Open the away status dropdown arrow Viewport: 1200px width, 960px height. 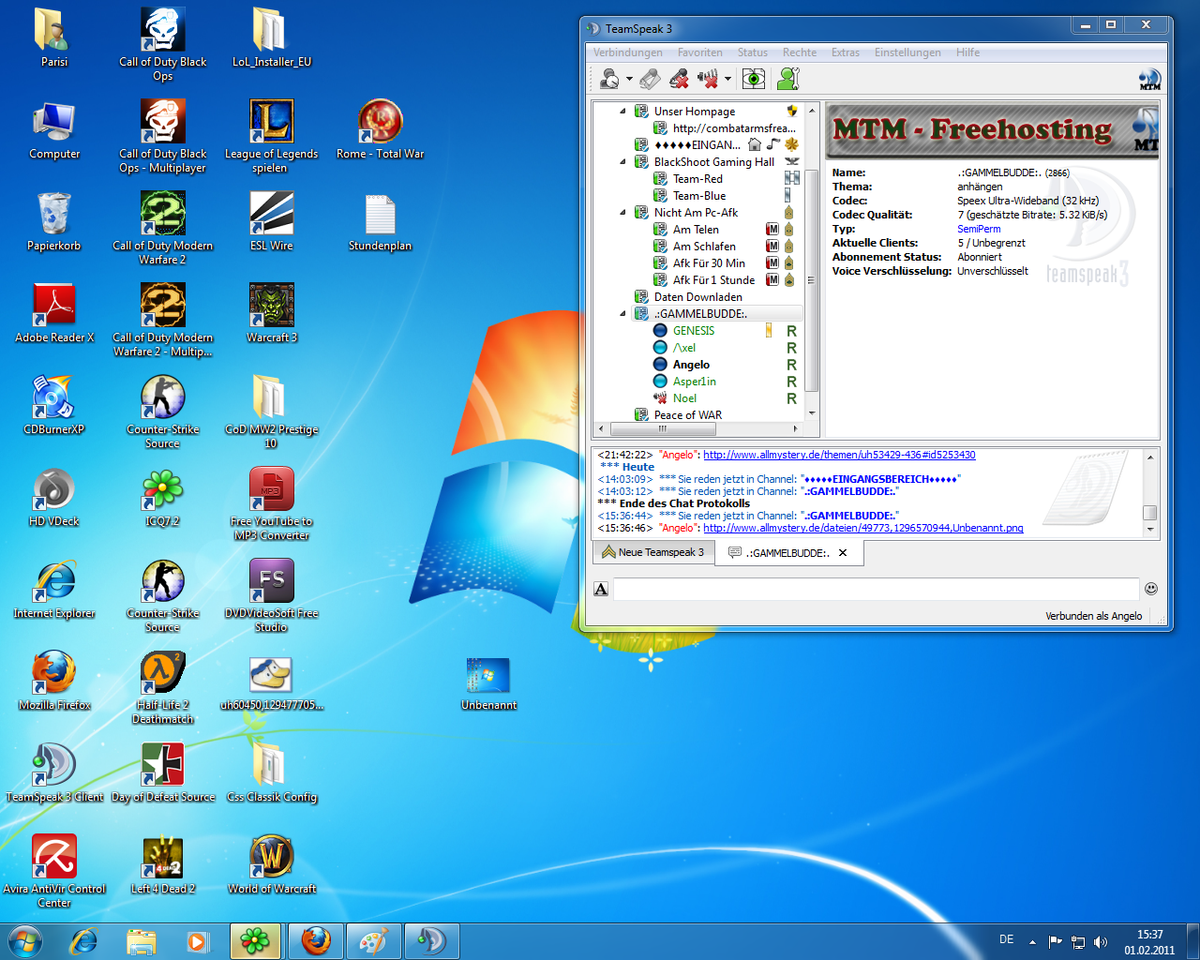(629, 79)
